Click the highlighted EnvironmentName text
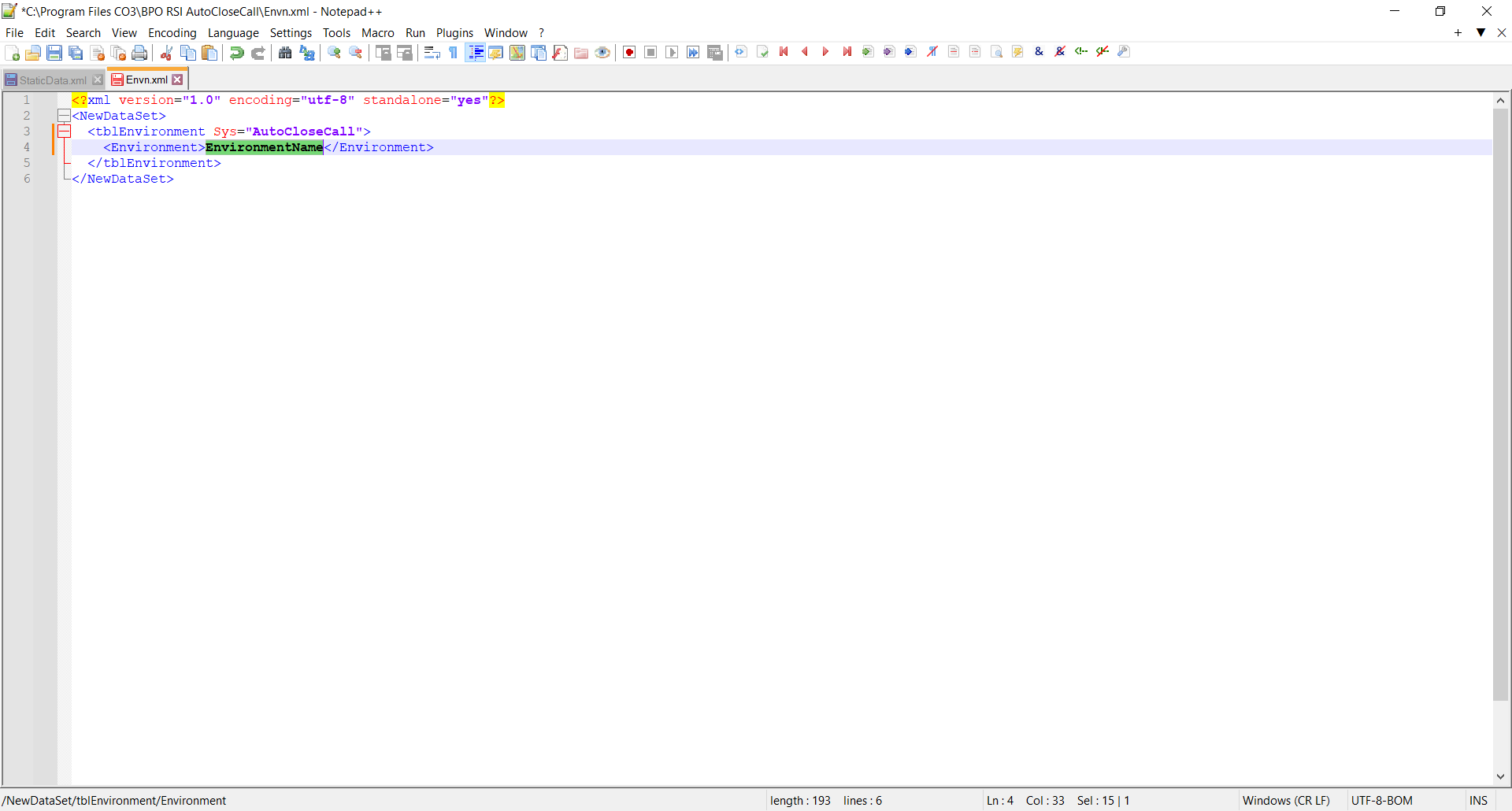This screenshot has height=811, width=1512. [265, 147]
